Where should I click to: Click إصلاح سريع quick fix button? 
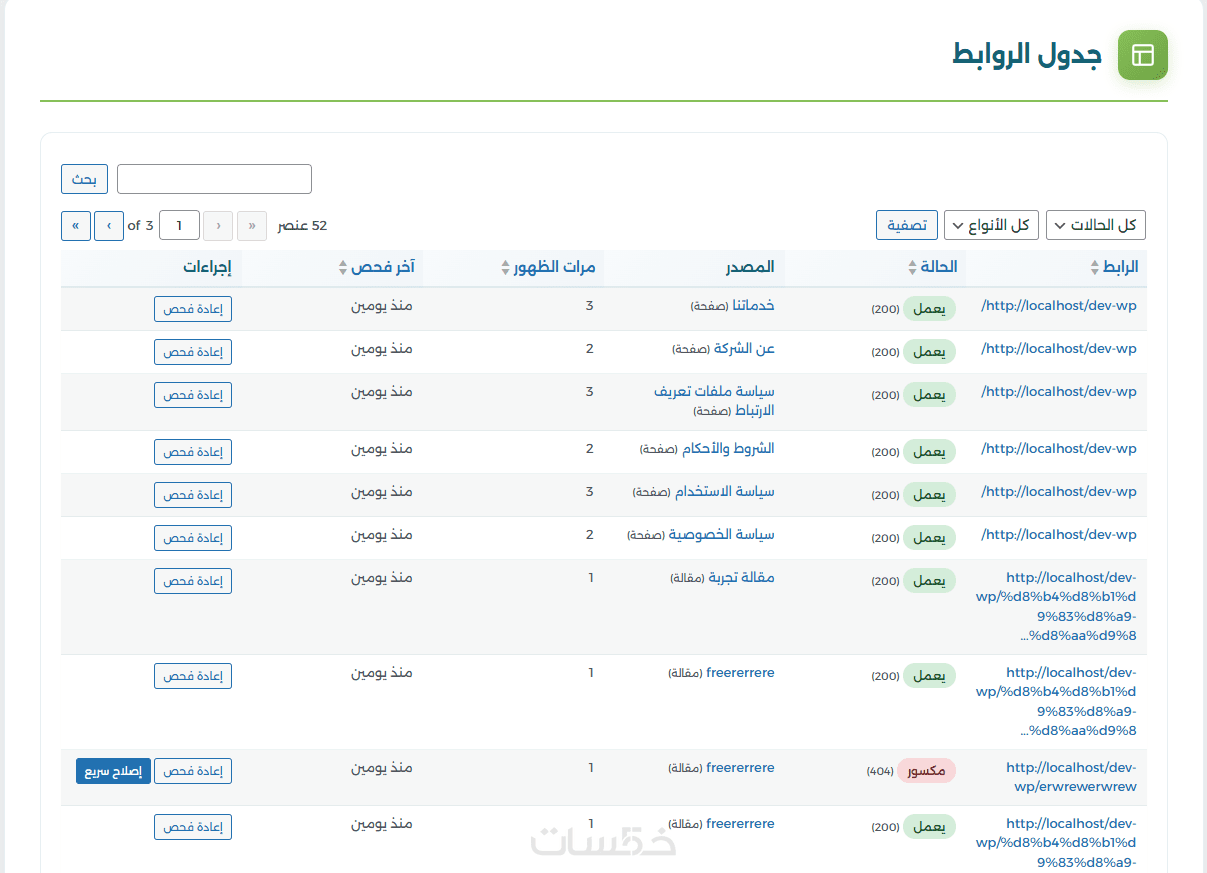point(113,771)
